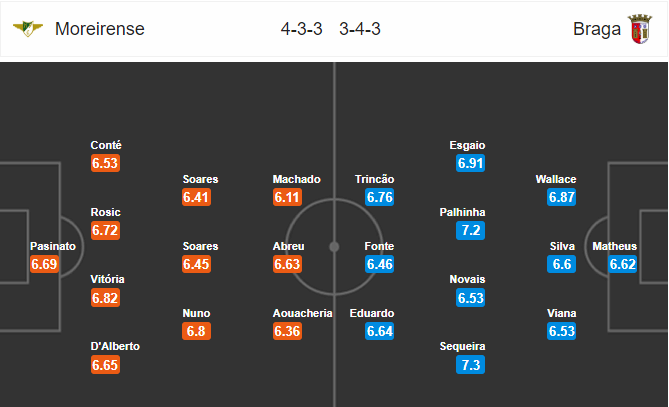
Task: Select Matheus's 6.62 rating badge
Action: (622, 264)
